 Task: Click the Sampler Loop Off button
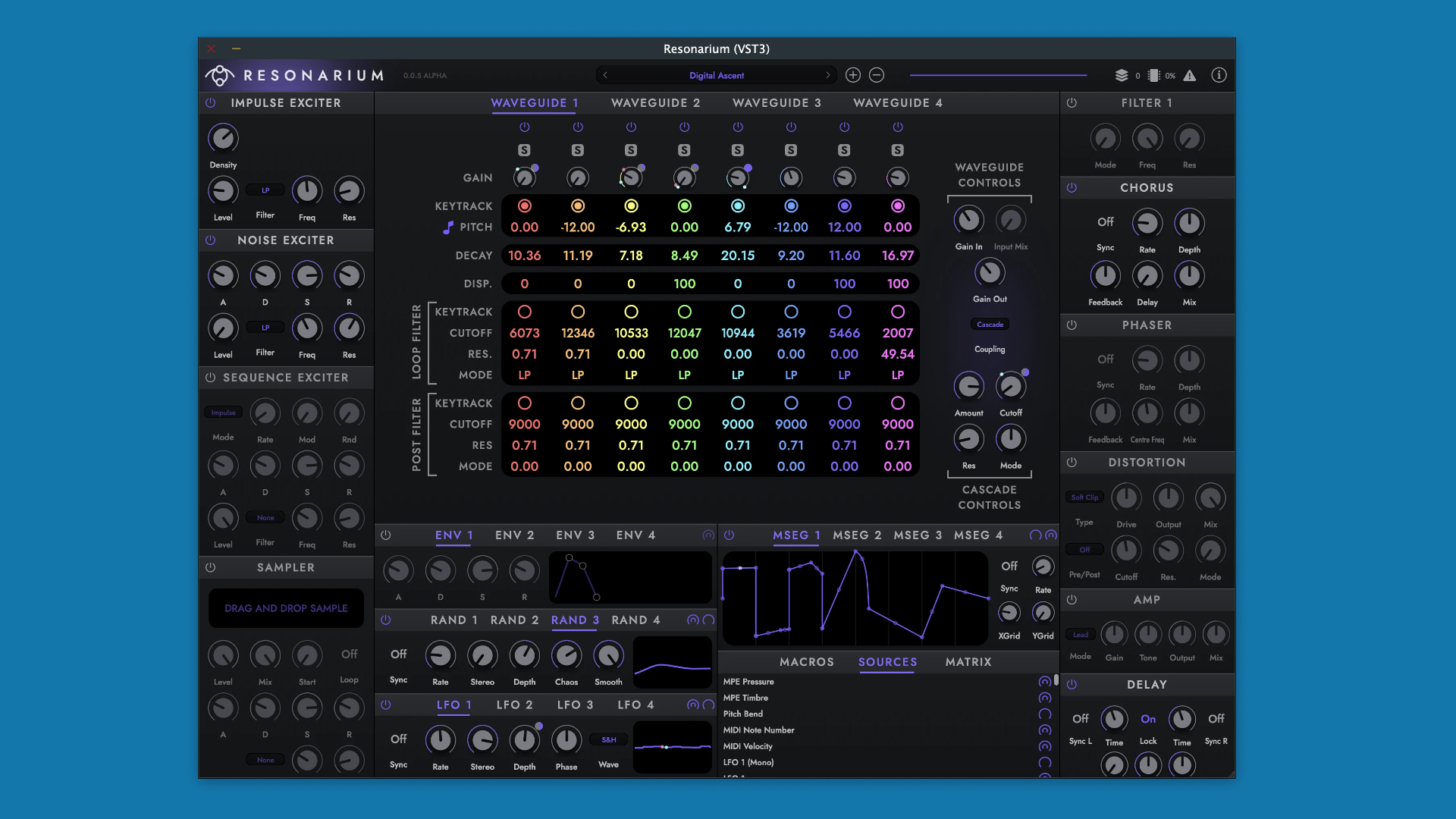[349, 654]
